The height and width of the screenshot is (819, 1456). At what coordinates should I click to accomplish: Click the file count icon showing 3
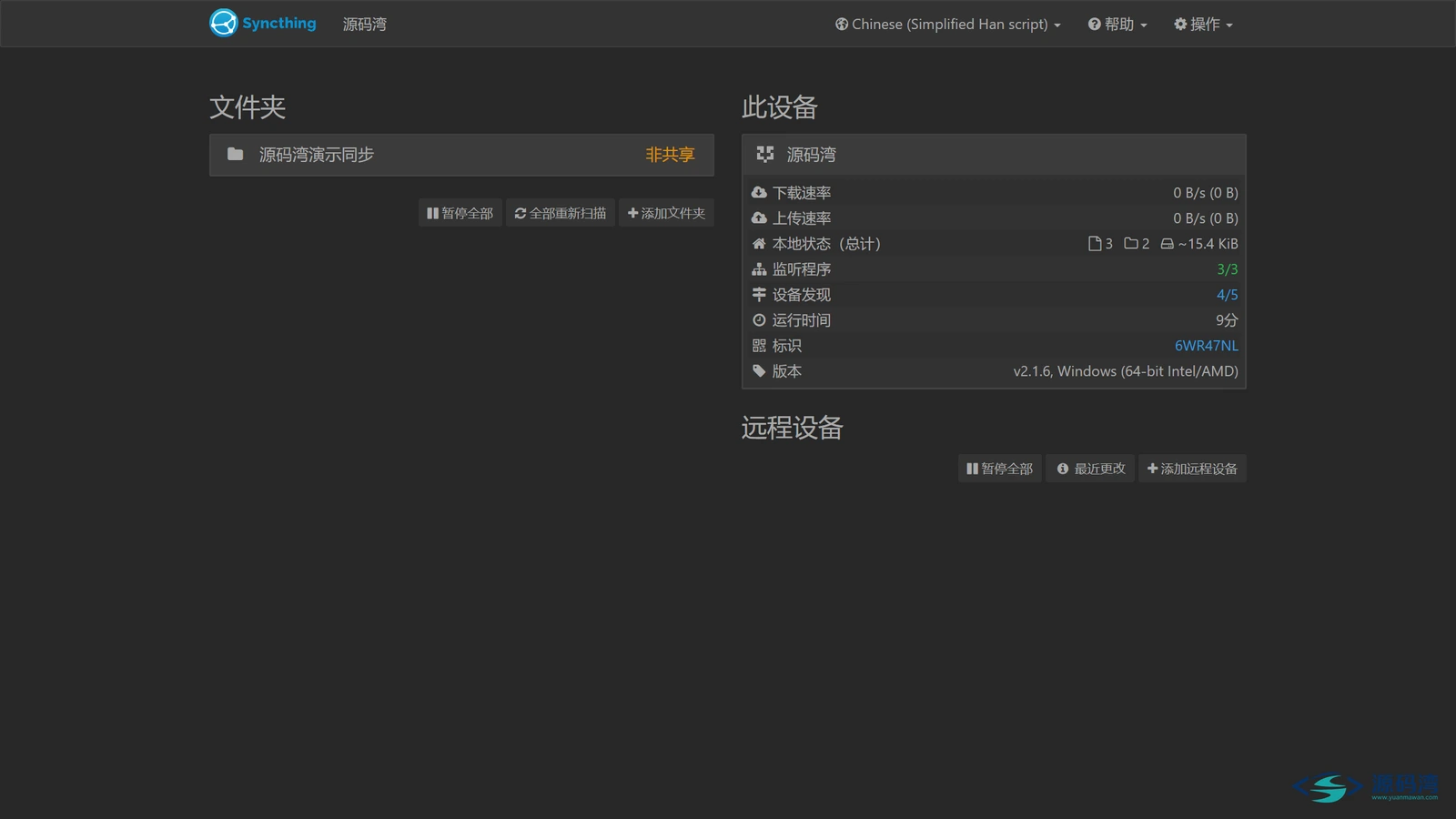click(x=1095, y=244)
